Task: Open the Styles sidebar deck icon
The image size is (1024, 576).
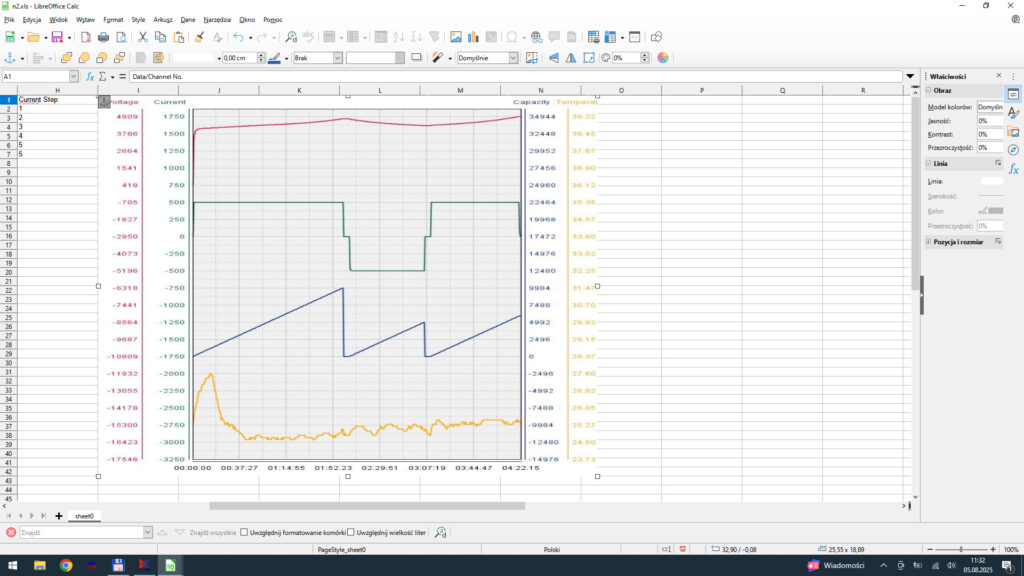Action: click(x=1013, y=113)
